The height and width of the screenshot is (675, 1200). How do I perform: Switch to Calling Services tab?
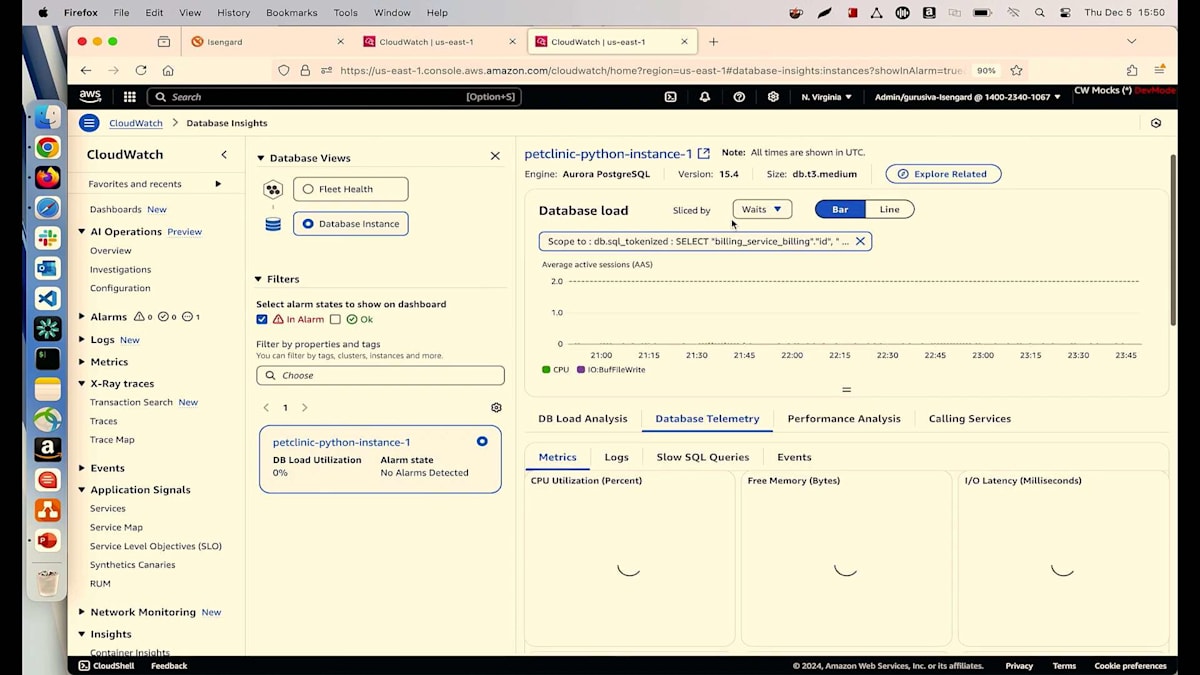pyautogui.click(x=970, y=419)
